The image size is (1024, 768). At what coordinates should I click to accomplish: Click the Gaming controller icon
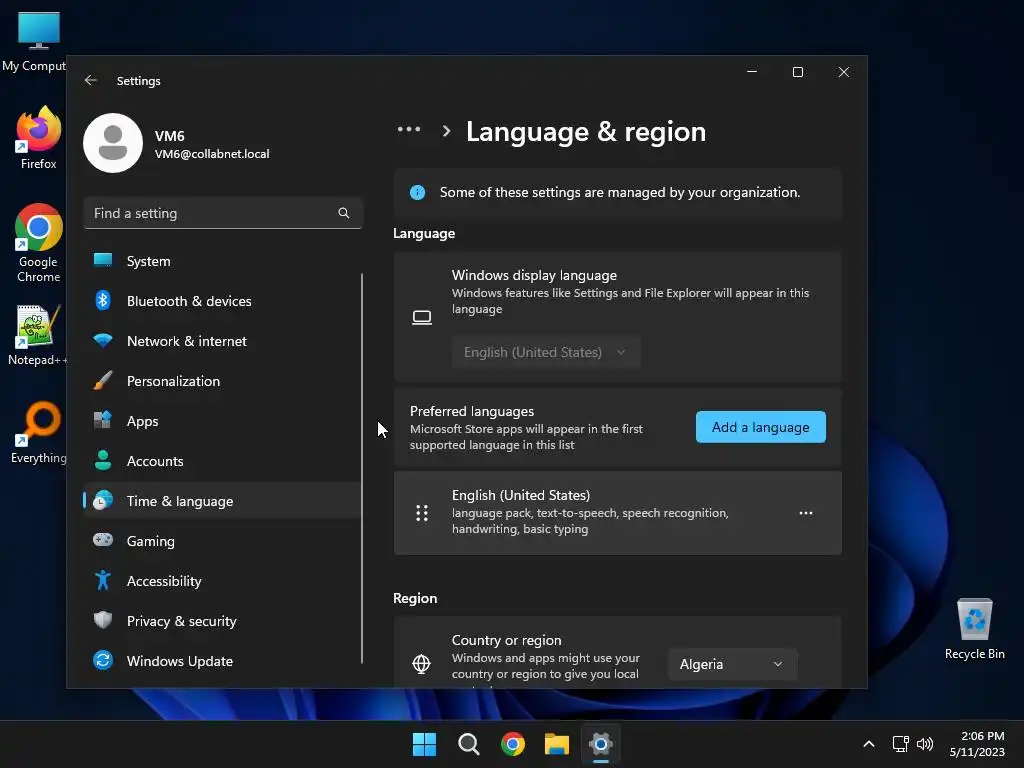(x=103, y=540)
